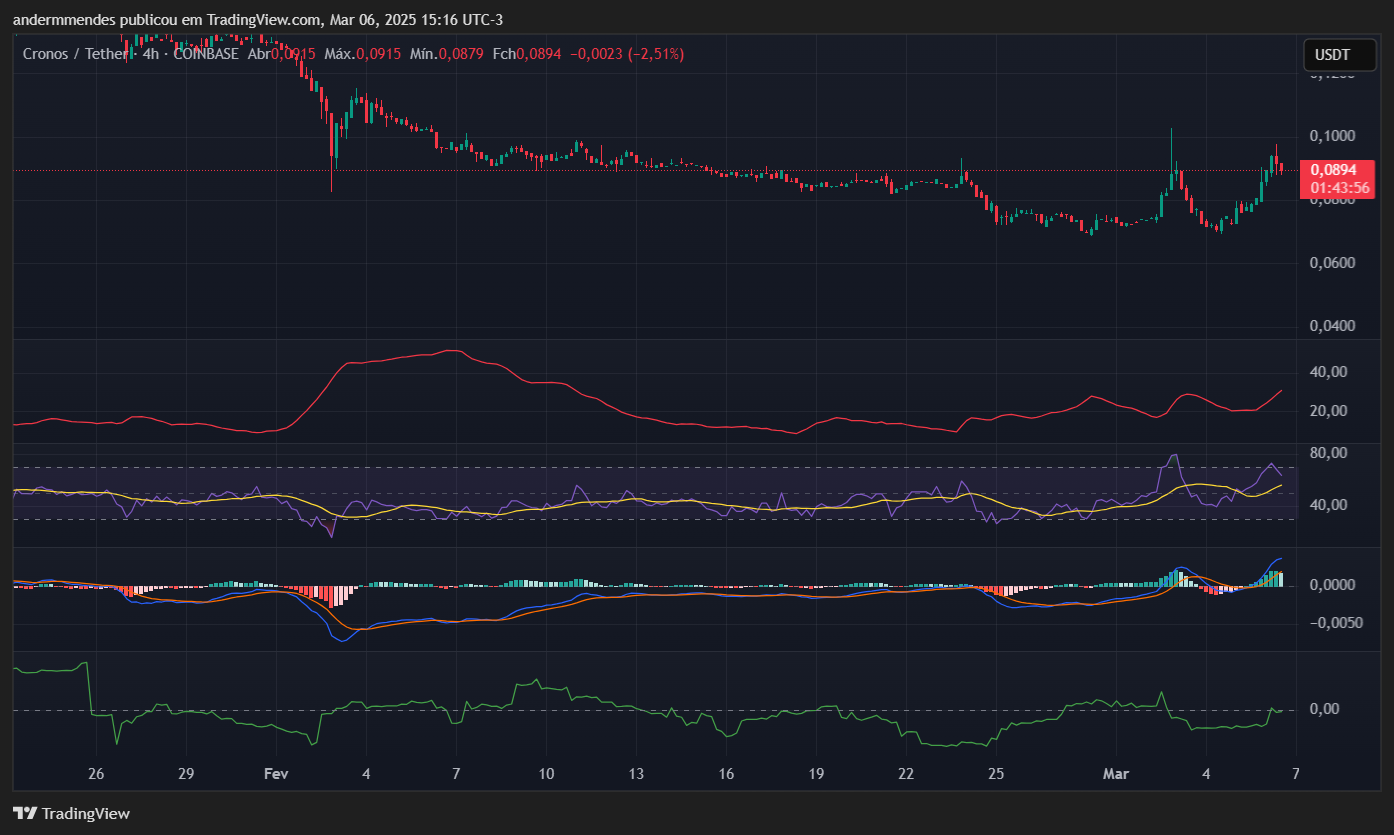Click the 0,1000 price axis label
1394x835 pixels.
[x=1332, y=136]
